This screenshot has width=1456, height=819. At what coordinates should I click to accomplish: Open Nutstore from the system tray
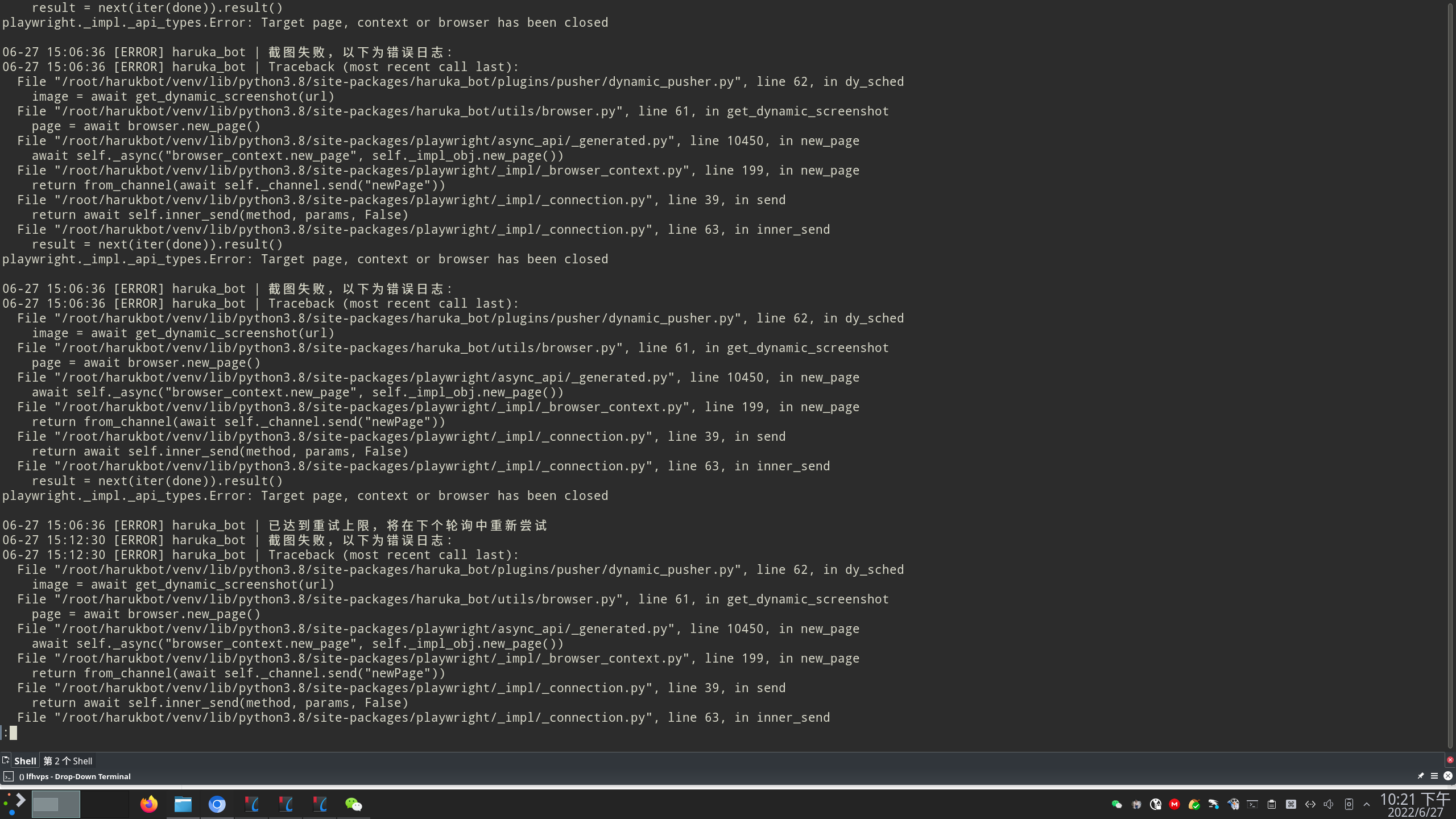(1193, 804)
